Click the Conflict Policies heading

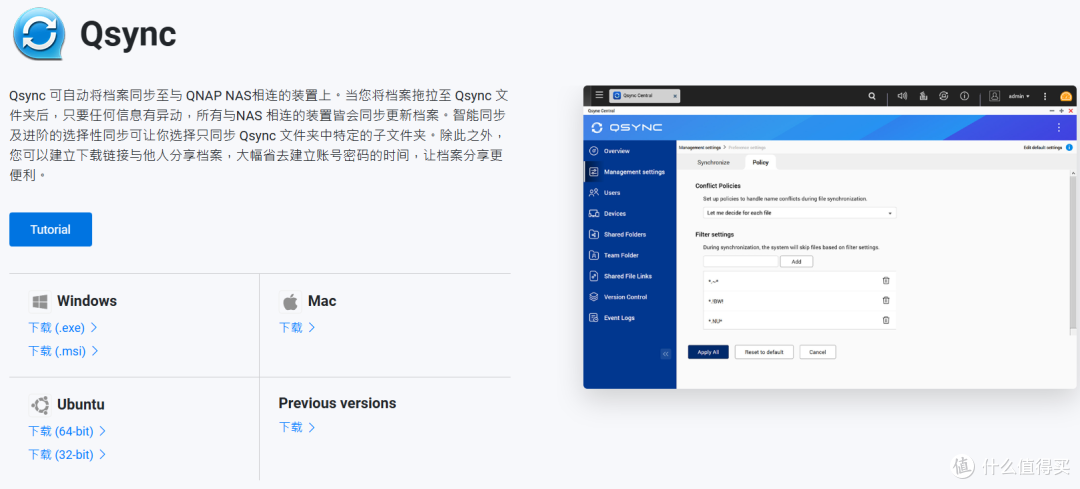point(718,186)
